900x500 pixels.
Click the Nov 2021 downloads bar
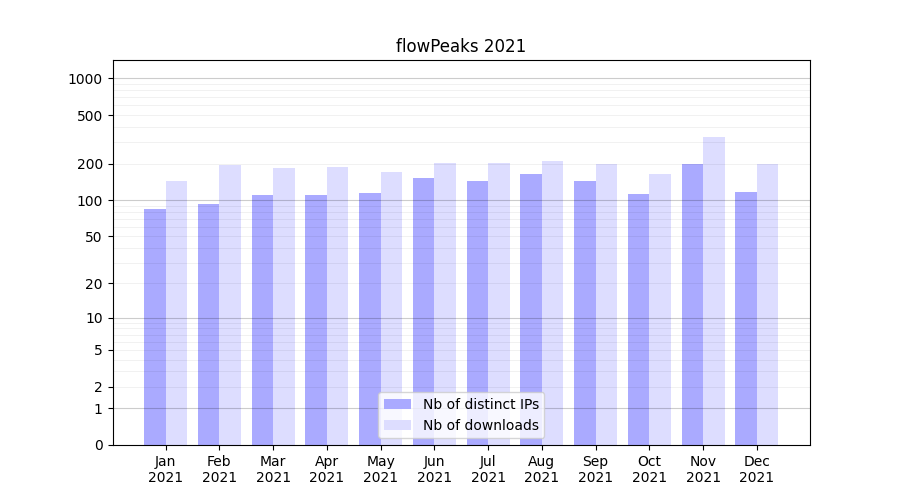714,290
